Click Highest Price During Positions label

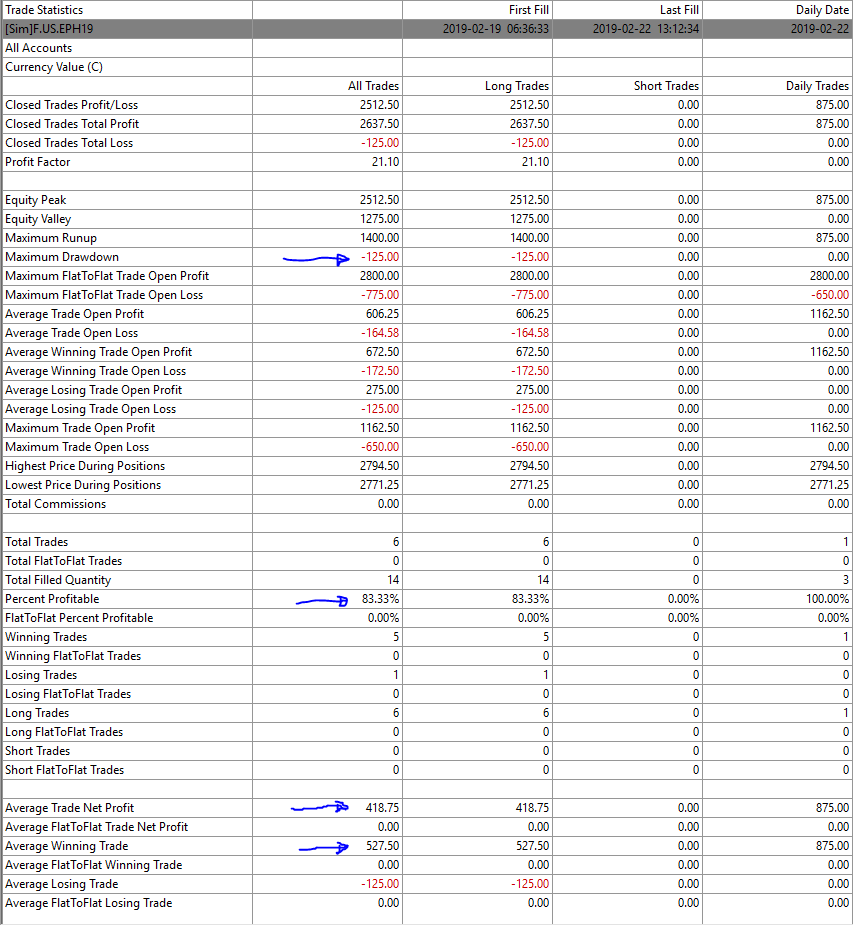(85, 466)
